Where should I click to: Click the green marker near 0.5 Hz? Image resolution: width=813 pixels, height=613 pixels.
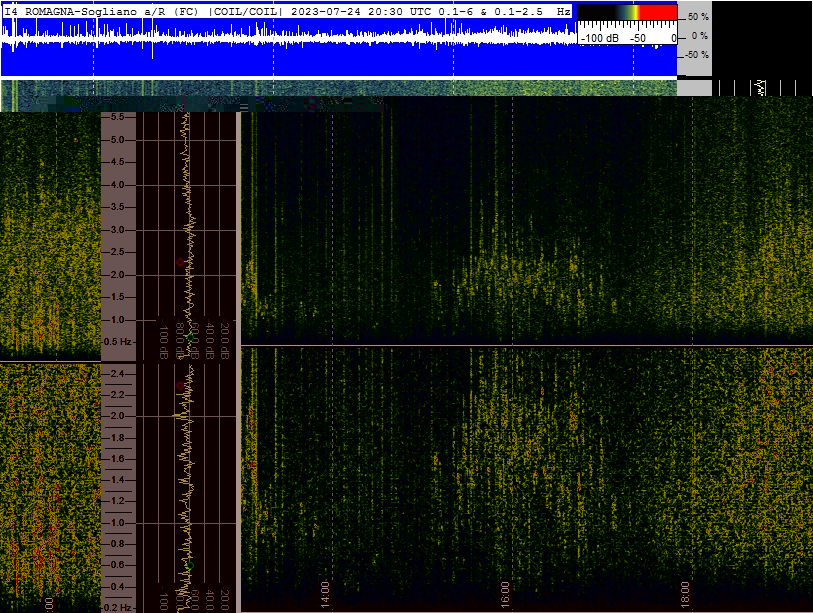pyautogui.click(x=190, y=338)
